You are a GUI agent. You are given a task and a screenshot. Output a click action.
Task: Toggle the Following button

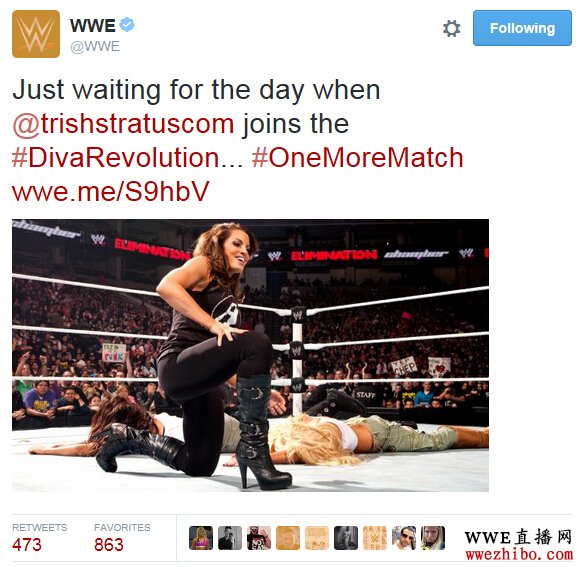tap(522, 28)
